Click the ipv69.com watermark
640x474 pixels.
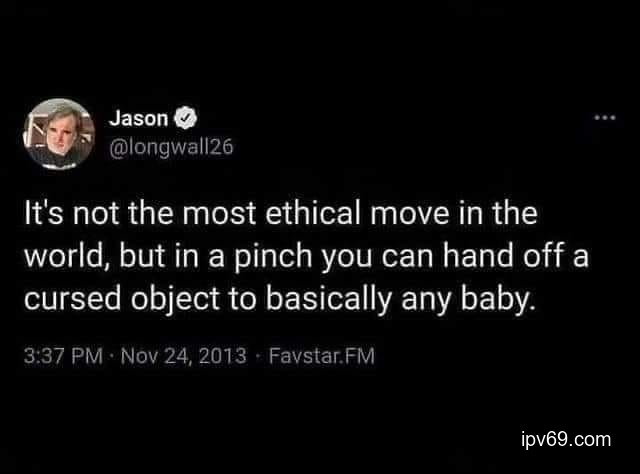point(566,439)
